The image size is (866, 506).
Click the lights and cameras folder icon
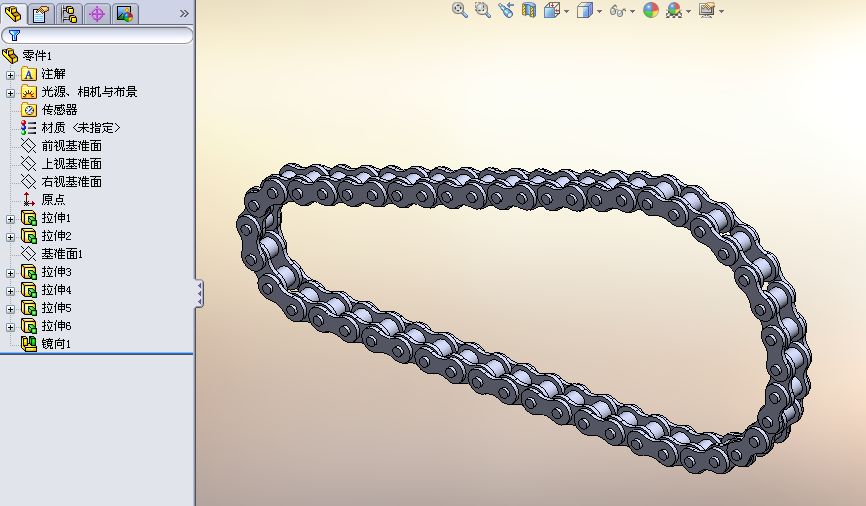point(29,92)
